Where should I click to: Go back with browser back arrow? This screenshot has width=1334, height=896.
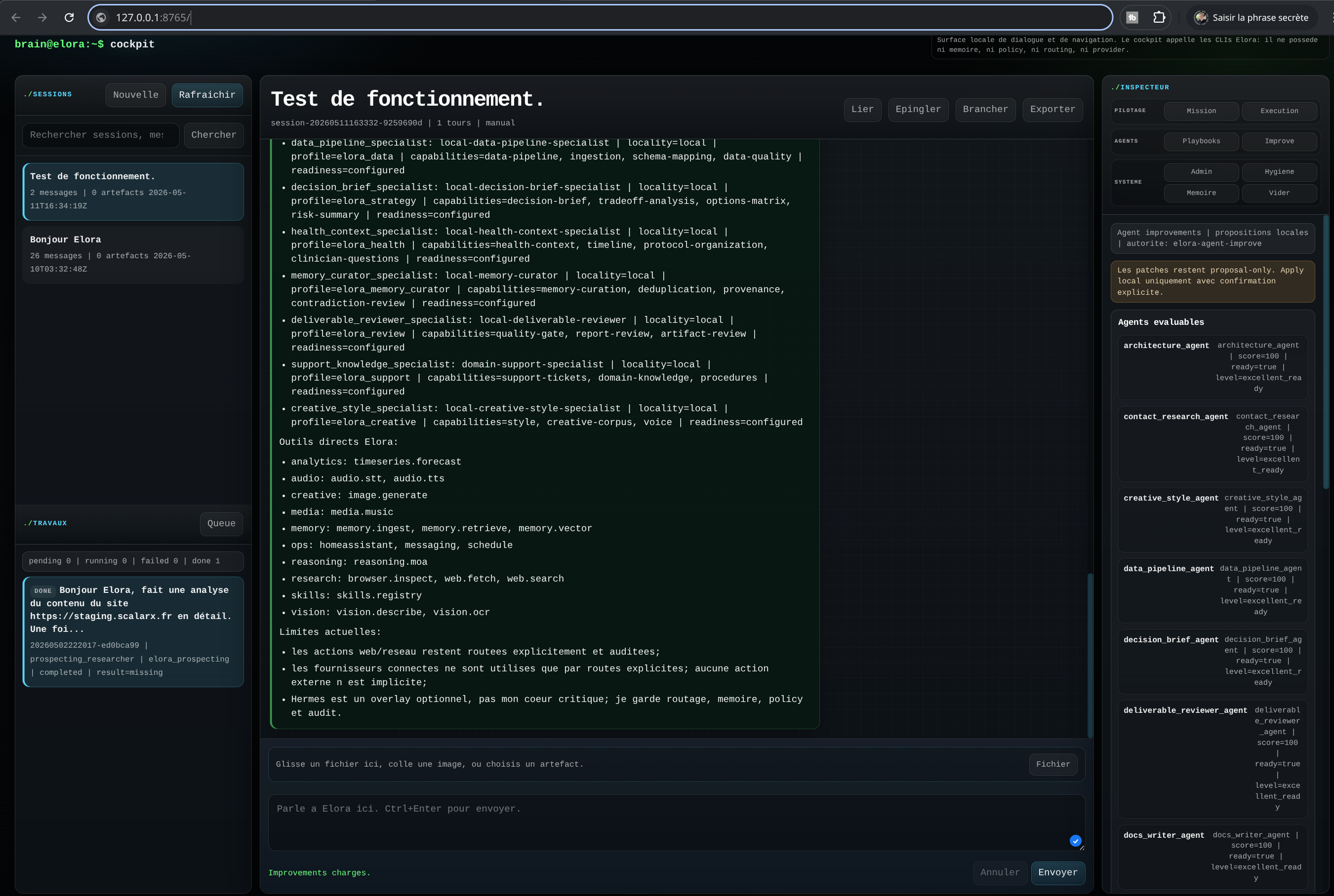[16, 18]
